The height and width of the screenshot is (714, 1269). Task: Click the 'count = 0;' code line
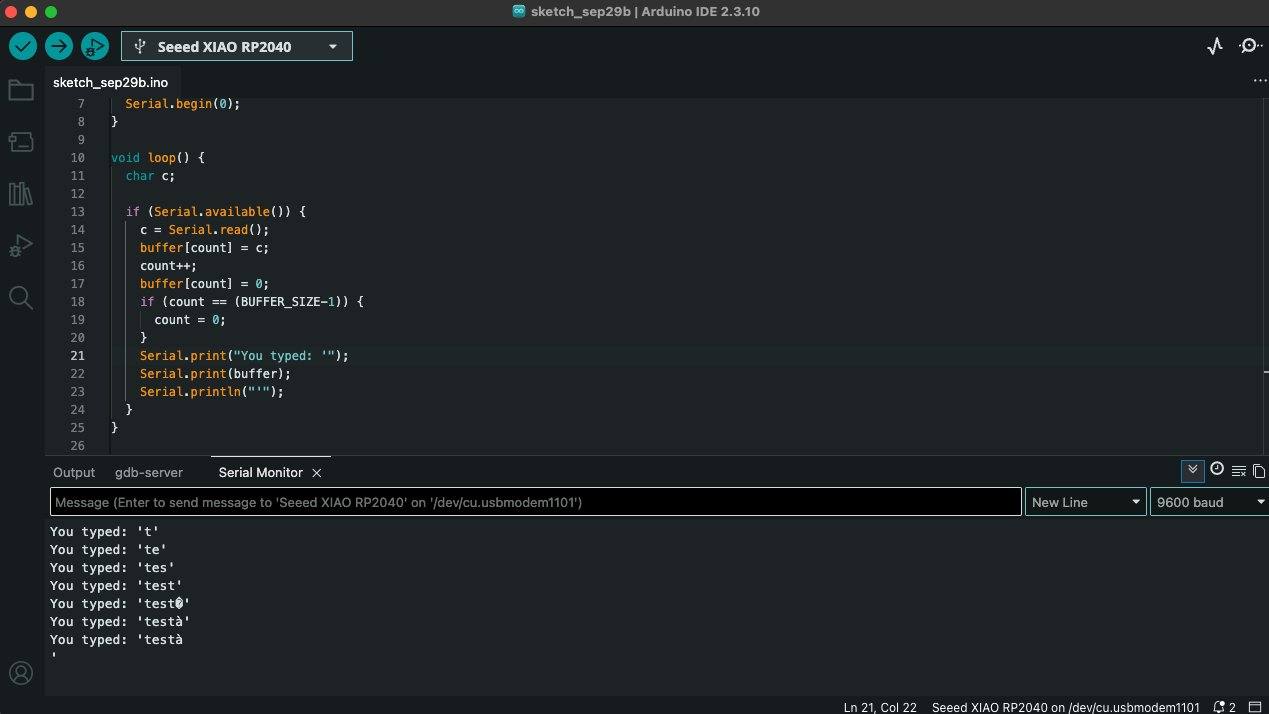tap(190, 320)
